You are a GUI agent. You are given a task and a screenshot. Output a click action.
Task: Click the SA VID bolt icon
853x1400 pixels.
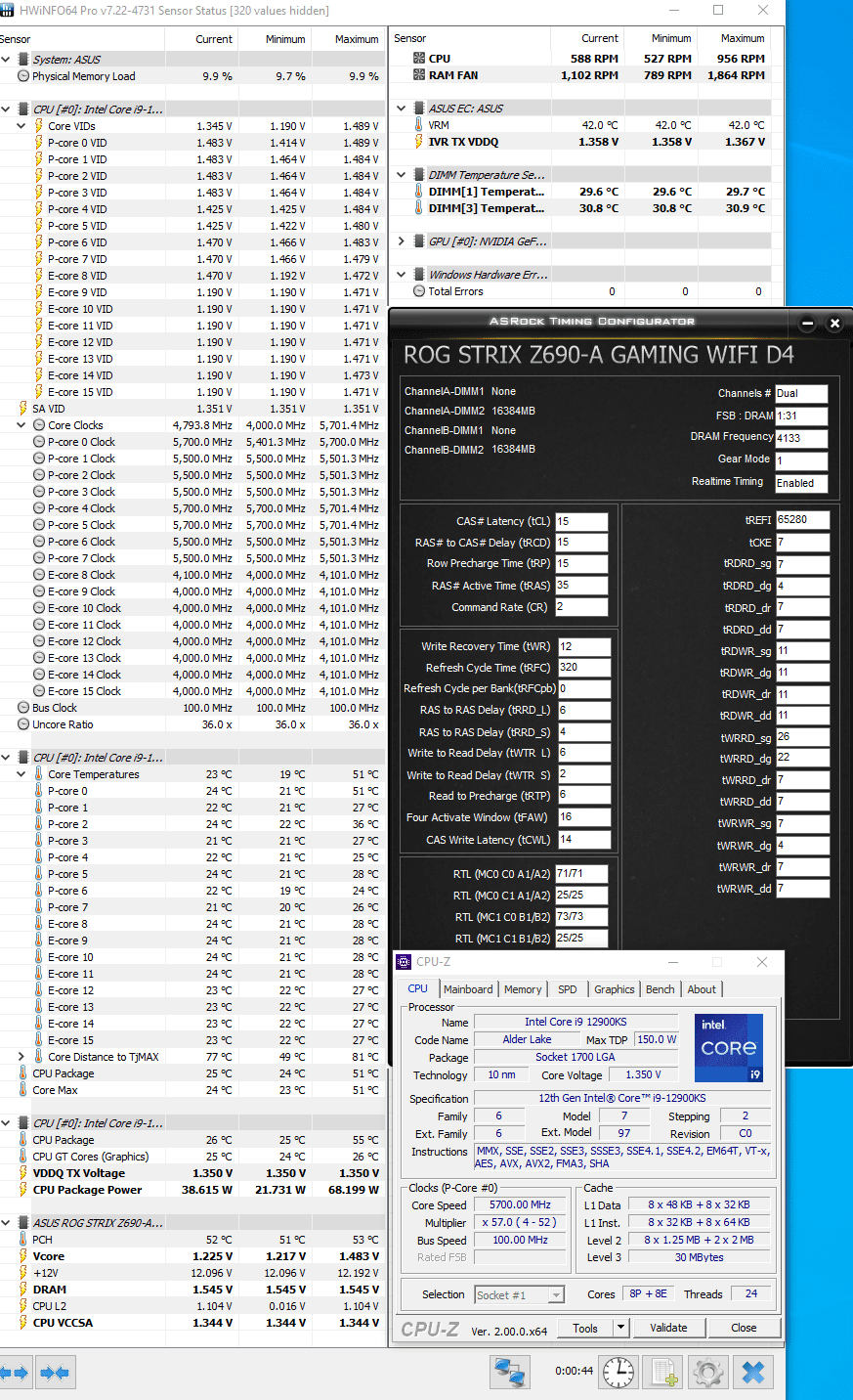click(23, 409)
